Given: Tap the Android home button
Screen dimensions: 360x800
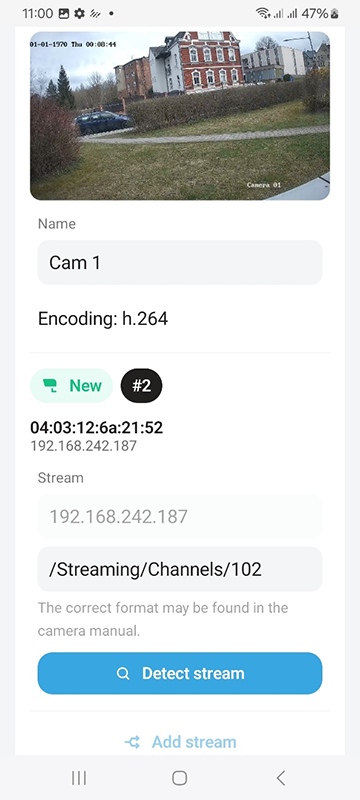Looking at the screenshot, I should [x=179, y=778].
